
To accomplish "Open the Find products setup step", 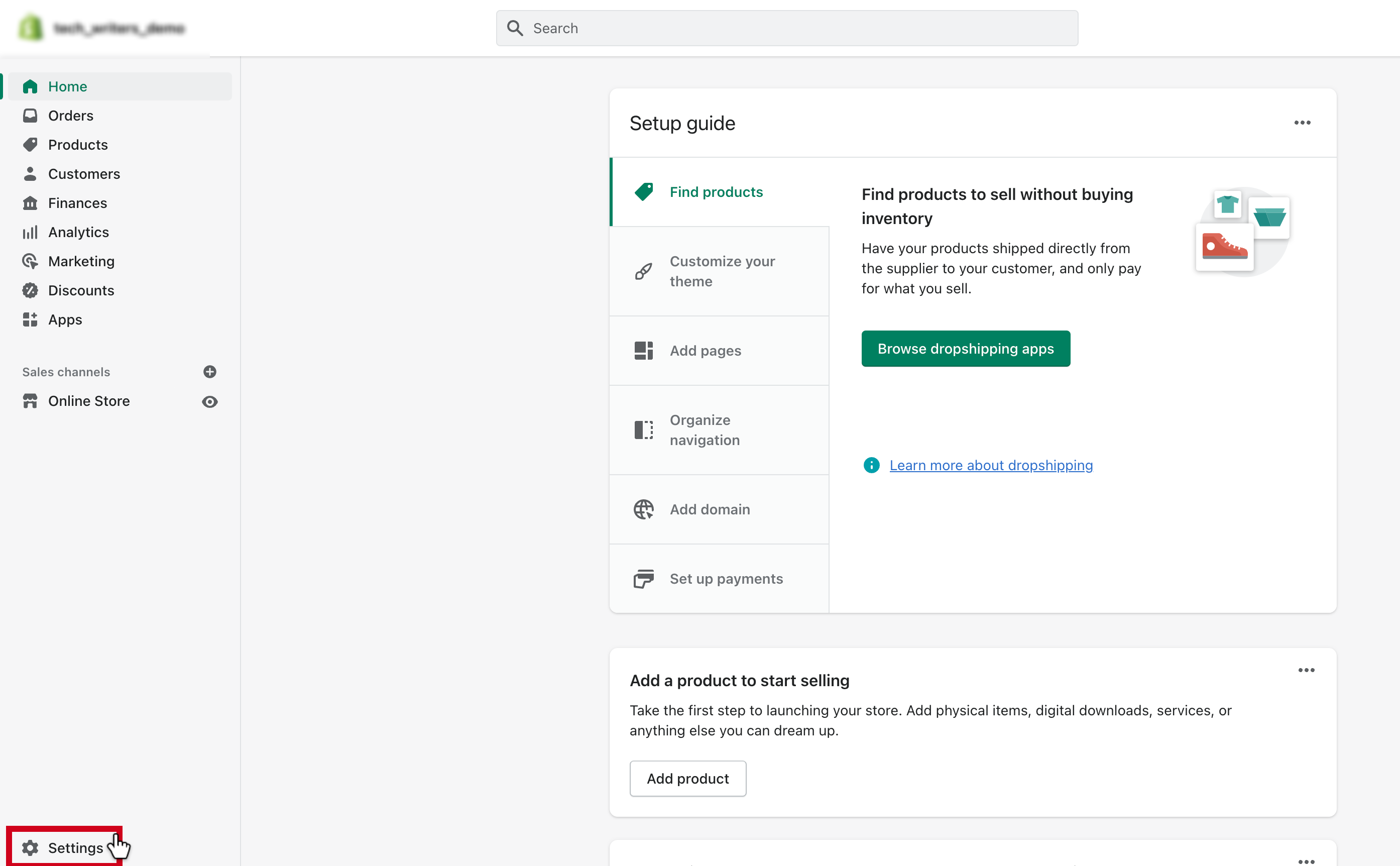I will [716, 191].
